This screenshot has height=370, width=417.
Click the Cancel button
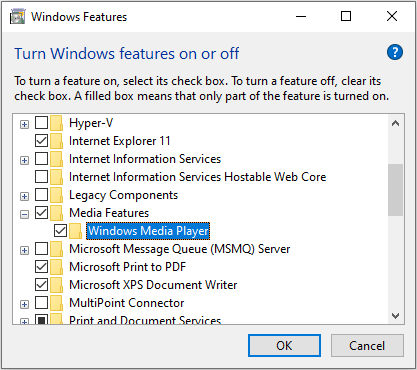[367, 346]
